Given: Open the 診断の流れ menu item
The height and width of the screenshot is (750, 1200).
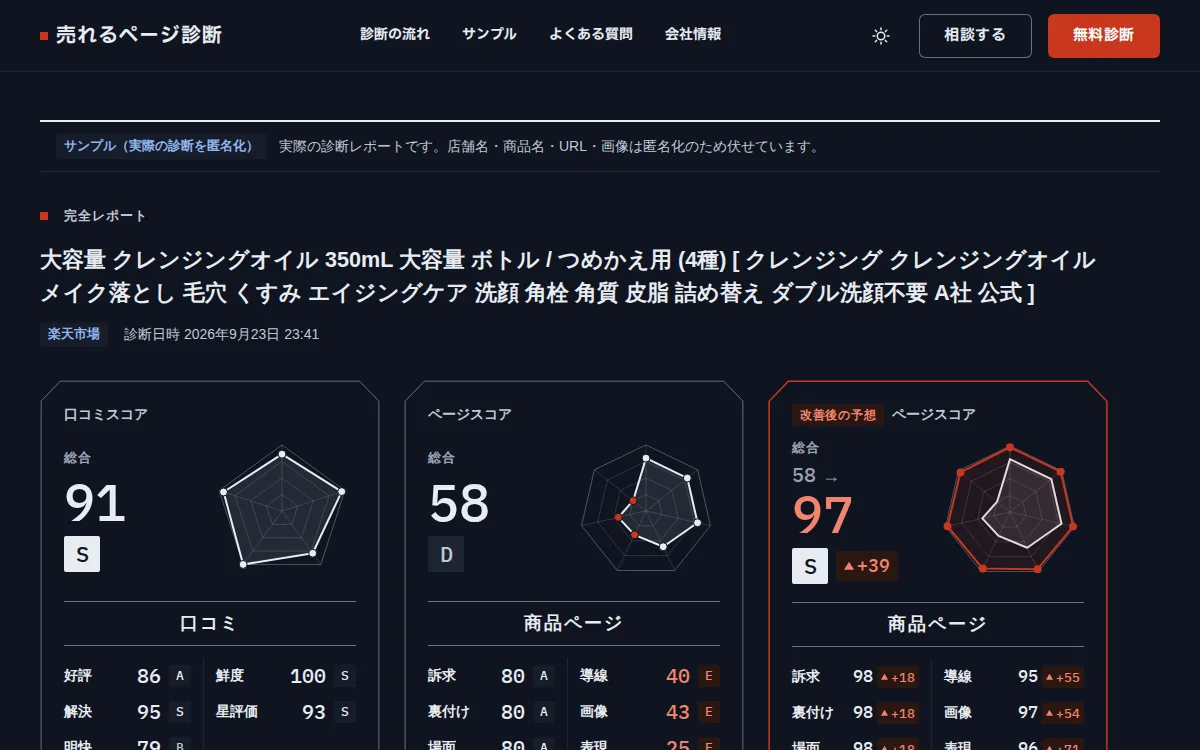Looking at the screenshot, I should tap(395, 34).
